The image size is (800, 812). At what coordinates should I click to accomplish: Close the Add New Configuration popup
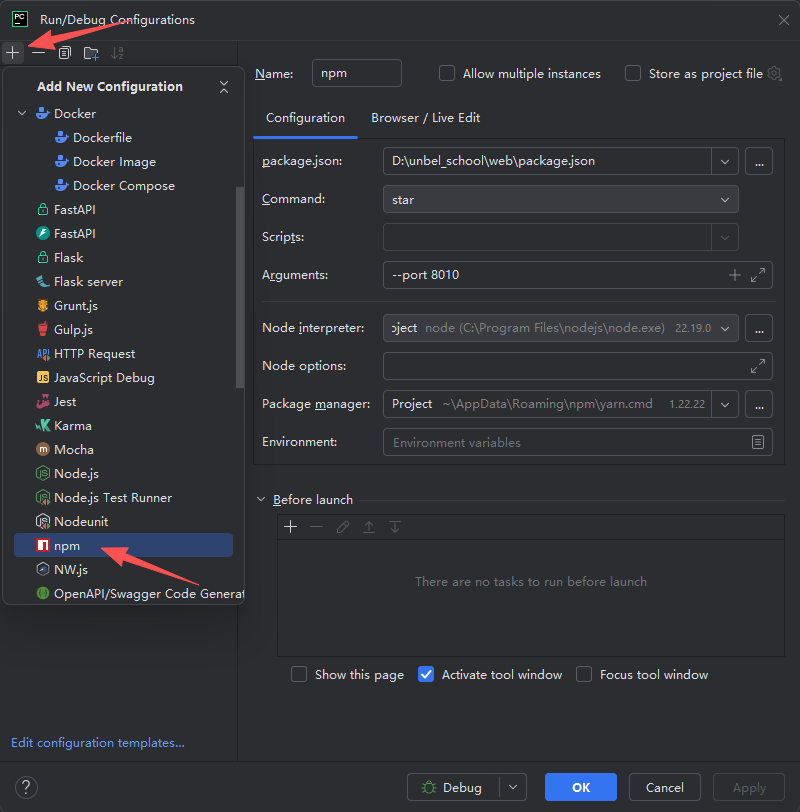click(224, 87)
